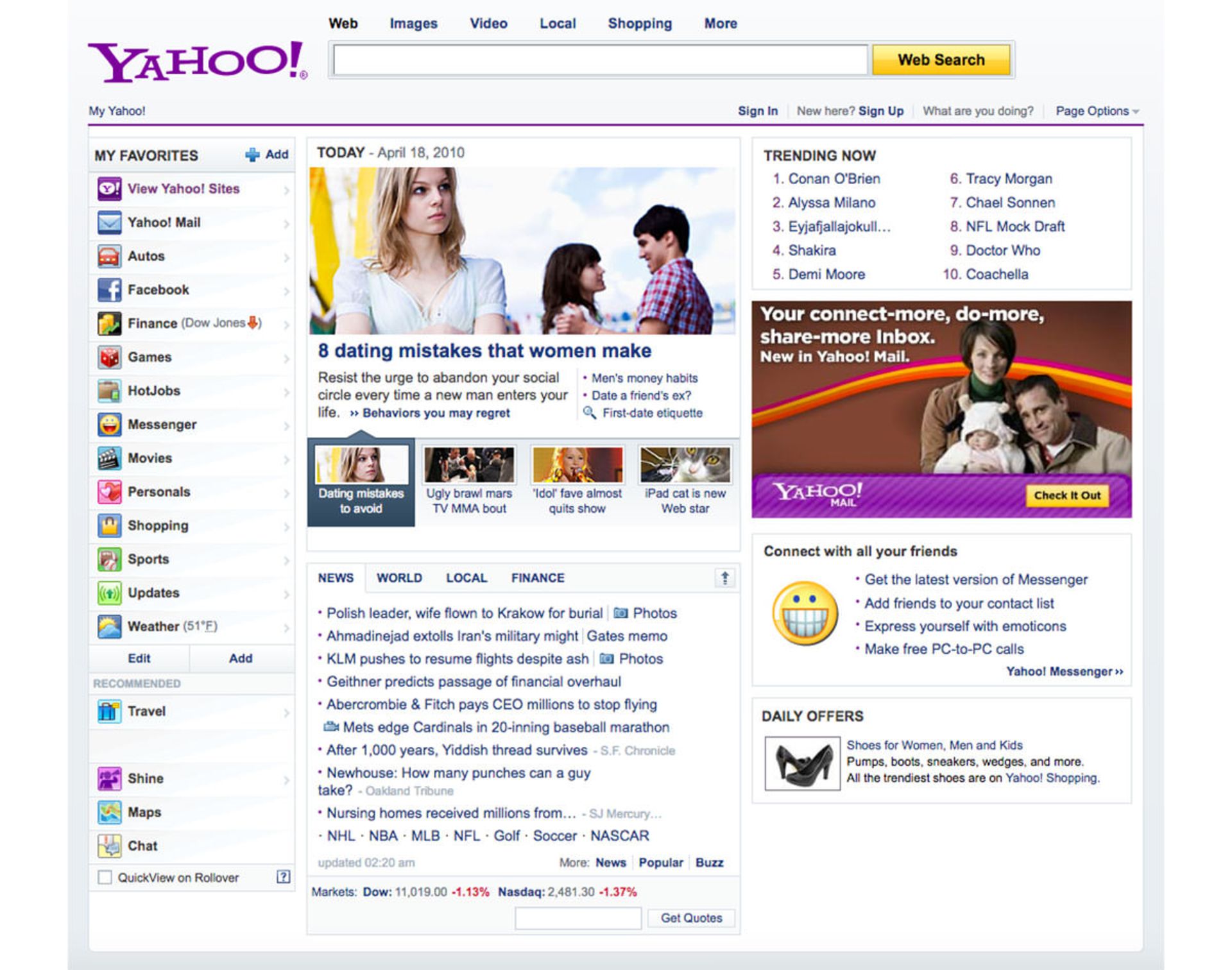Viewport: 1232px width, 970px height.
Task: Expand the Autos row arrow
Action: pyautogui.click(x=286, y=257)
